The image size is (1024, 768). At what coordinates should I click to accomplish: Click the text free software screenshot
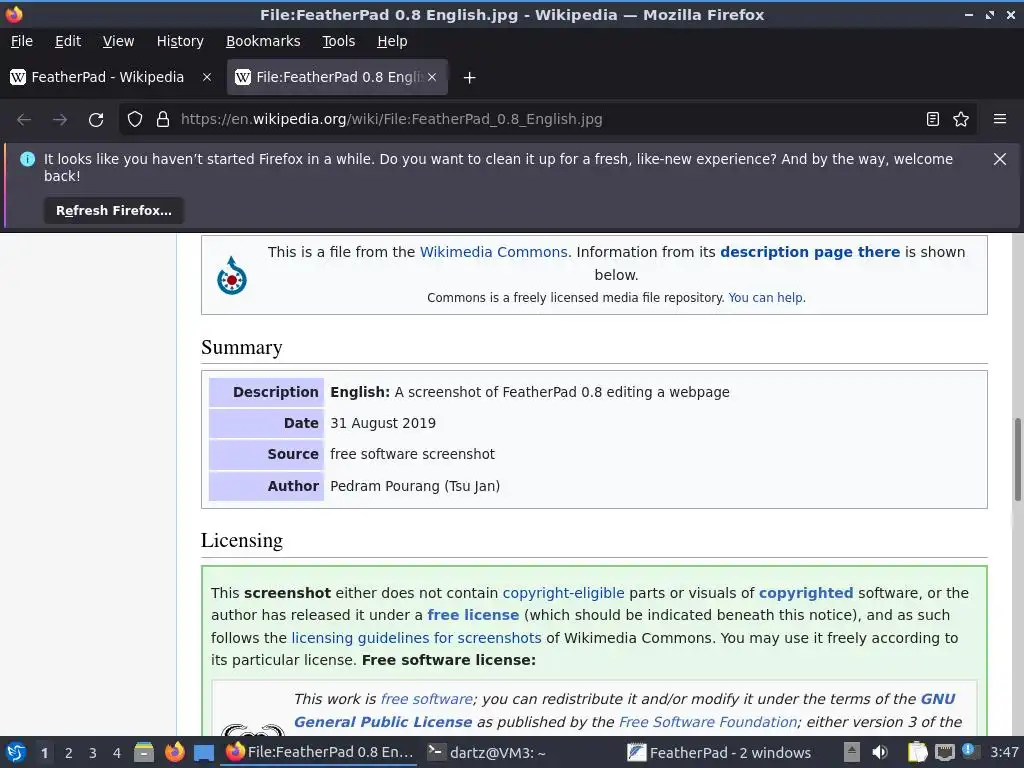[412, 455]
